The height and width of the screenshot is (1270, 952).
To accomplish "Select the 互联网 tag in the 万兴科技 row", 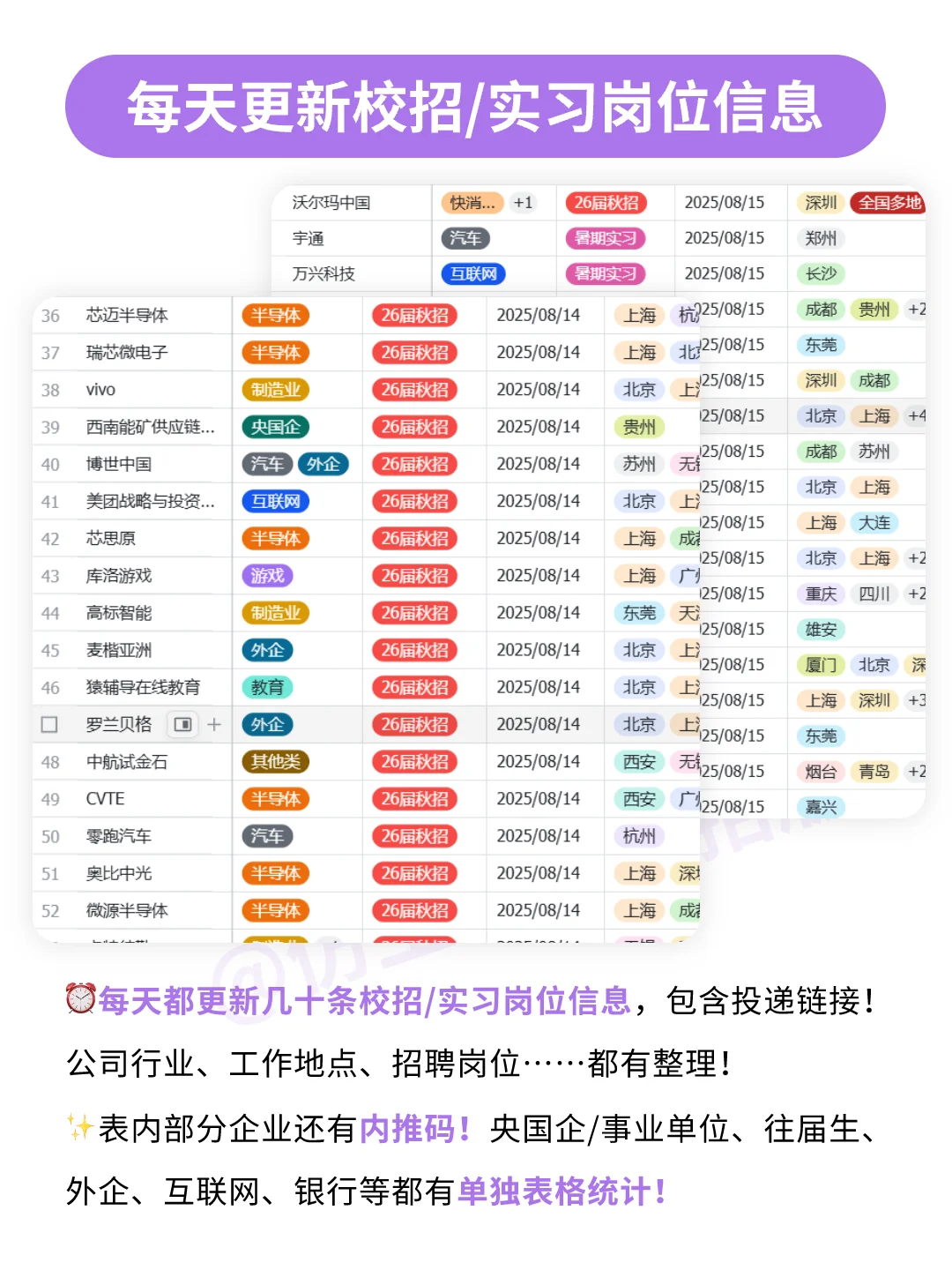I will tap(473, 273).
